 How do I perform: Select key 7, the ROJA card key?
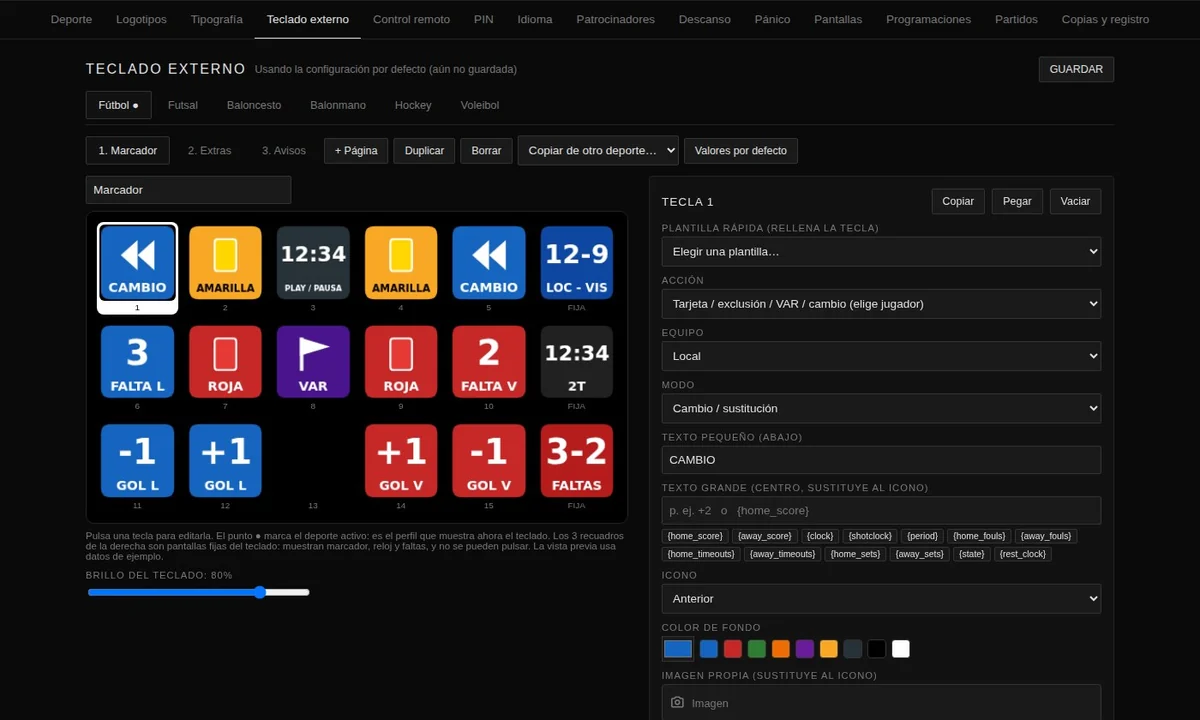(x=225, y=362)
